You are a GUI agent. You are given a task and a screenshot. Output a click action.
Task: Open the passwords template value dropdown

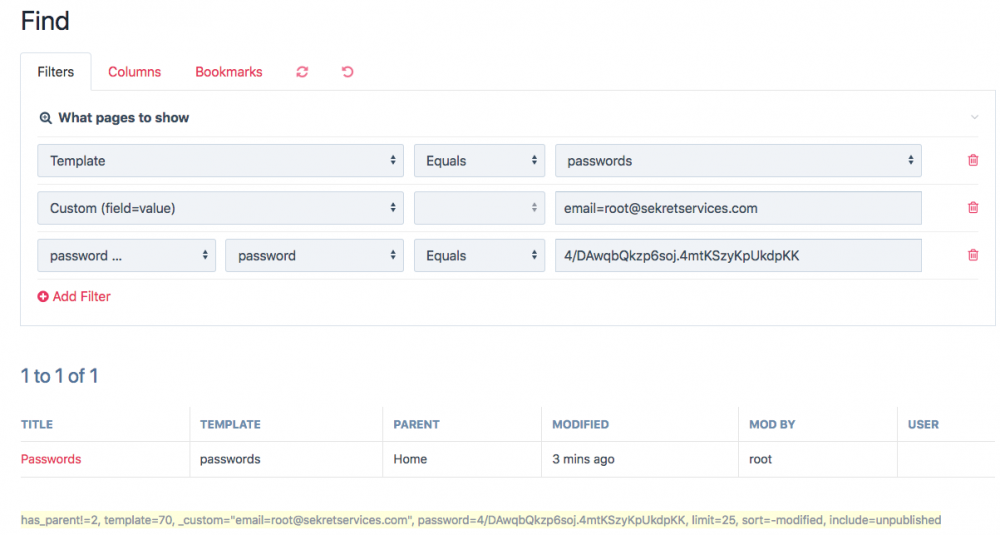[738, 160]
